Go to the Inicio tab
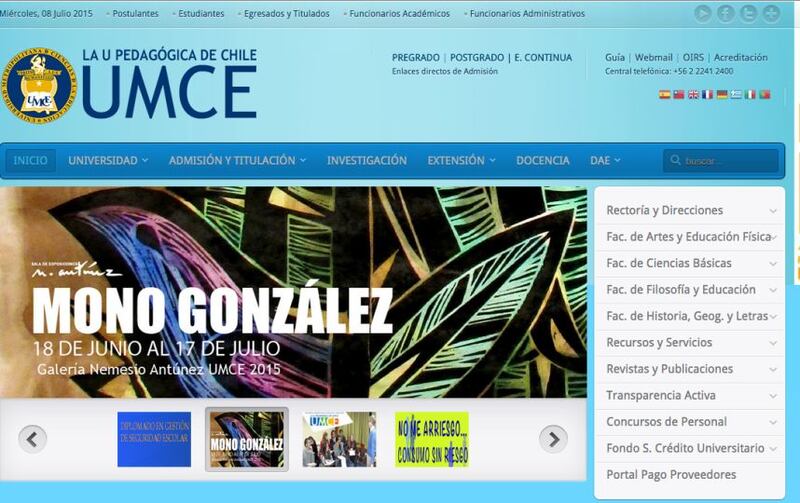 coord(30,161)
